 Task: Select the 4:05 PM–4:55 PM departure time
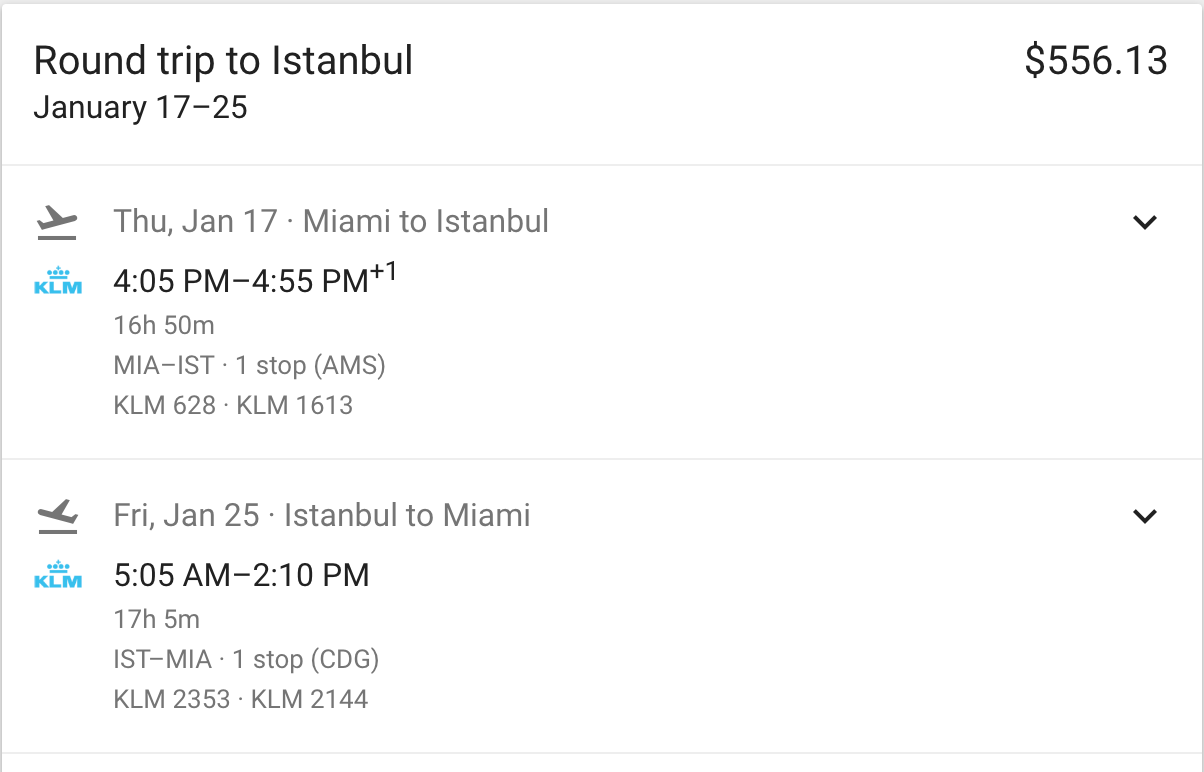(x=241, y=282)
